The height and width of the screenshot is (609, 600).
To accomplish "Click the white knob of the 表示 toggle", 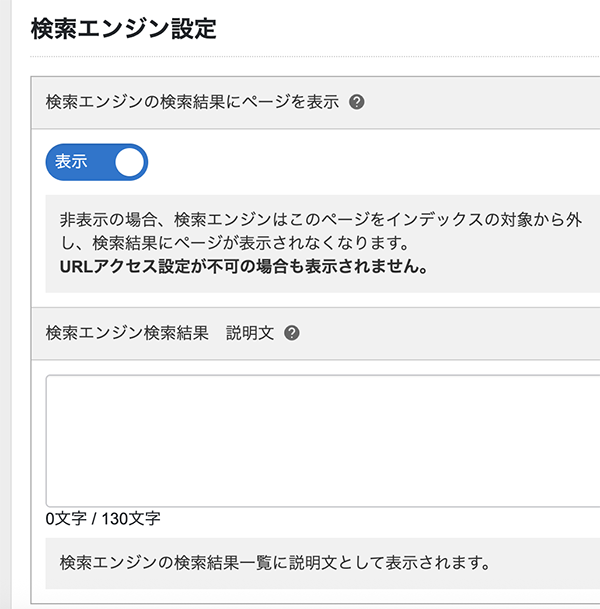I will tap(130, 162).
